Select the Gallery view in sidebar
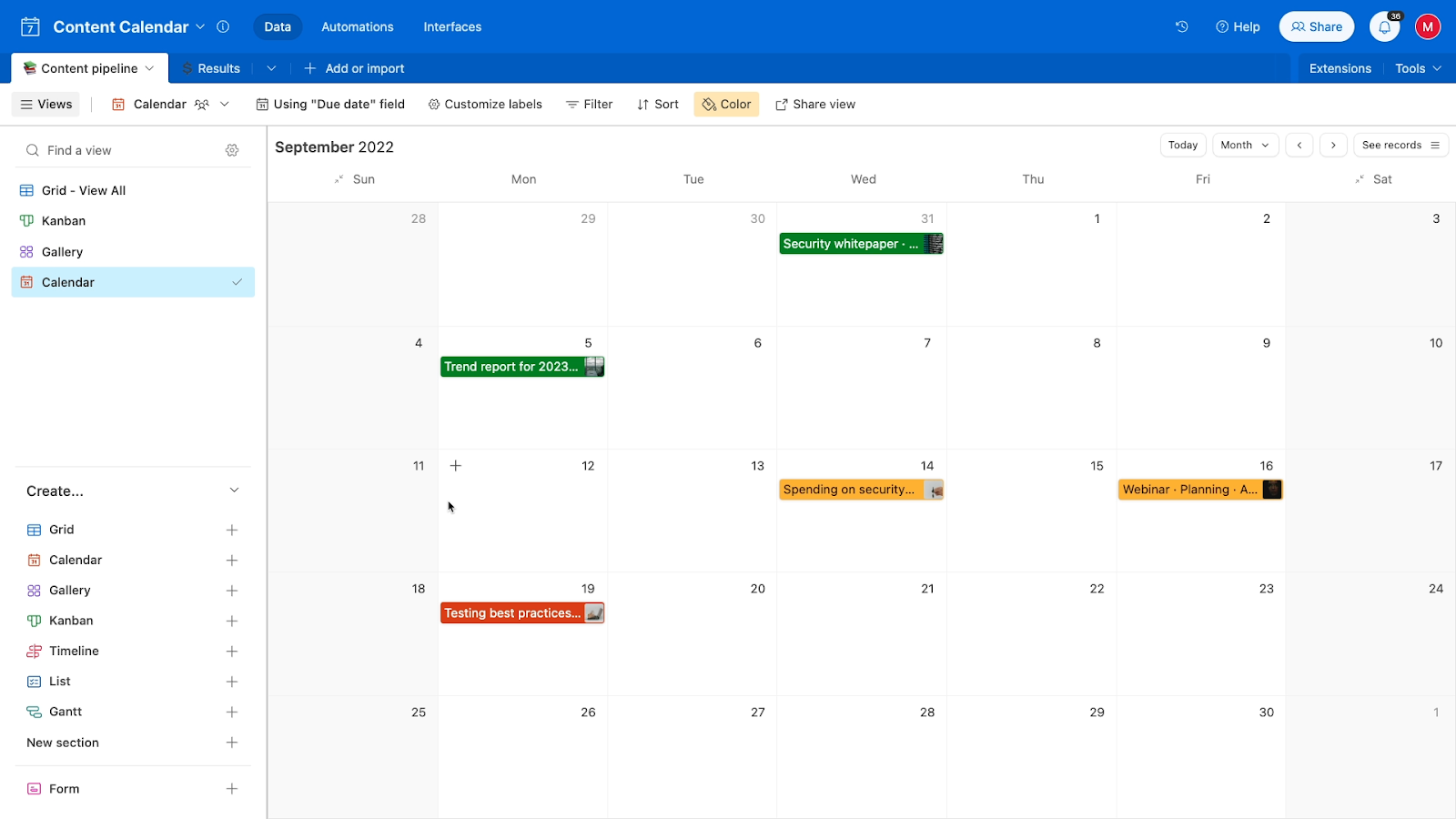The height and width of the screenshot is (819, 1456). pyautogui.click(x=133, y=252)
